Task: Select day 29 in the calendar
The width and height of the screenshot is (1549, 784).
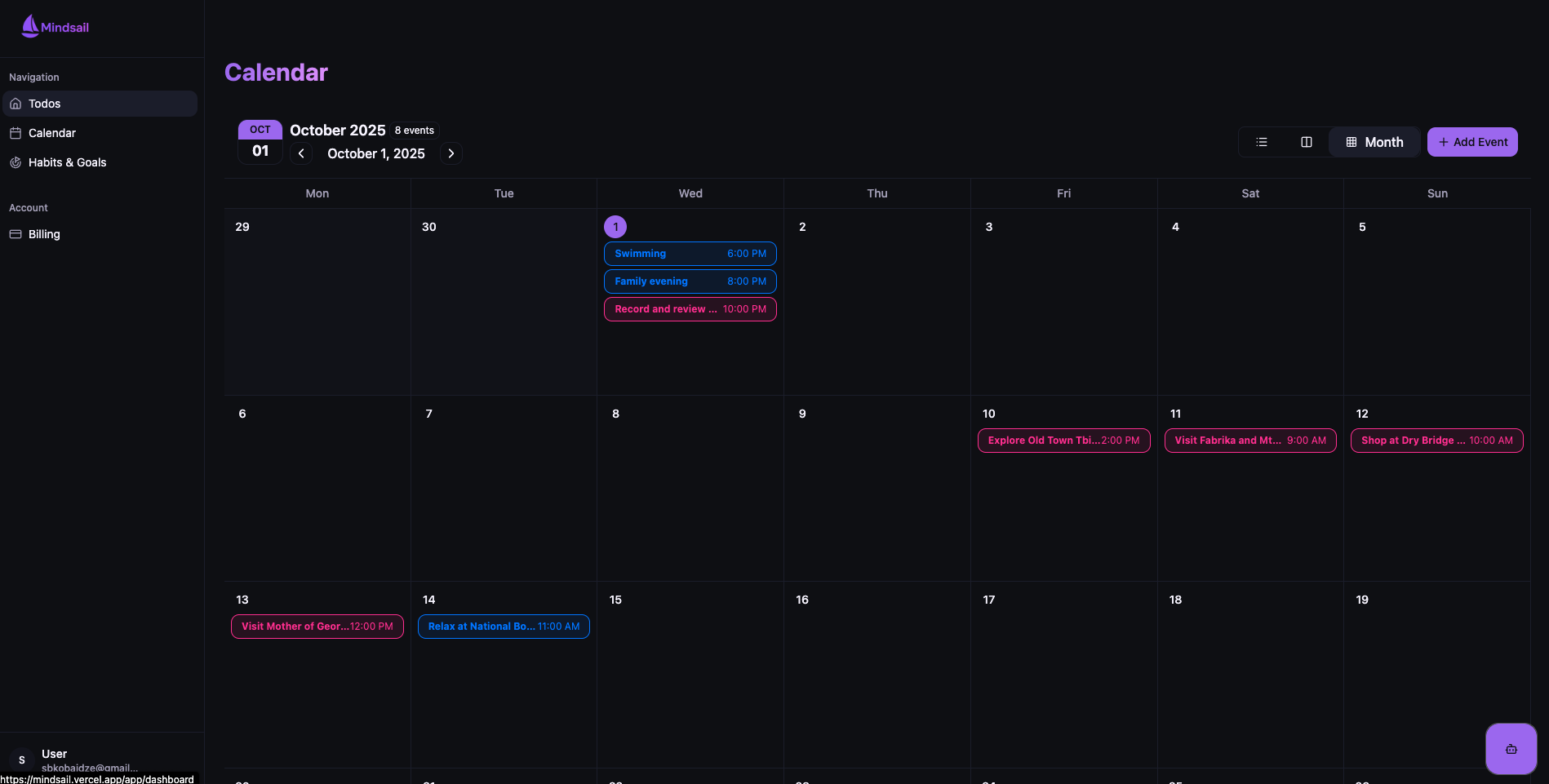Action: click(x=242, y=227)
